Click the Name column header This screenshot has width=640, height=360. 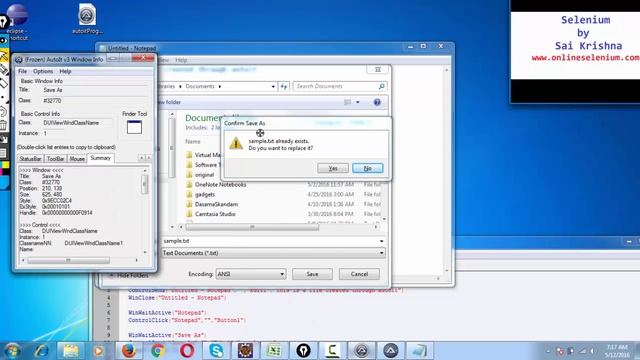tap(193, 142)
